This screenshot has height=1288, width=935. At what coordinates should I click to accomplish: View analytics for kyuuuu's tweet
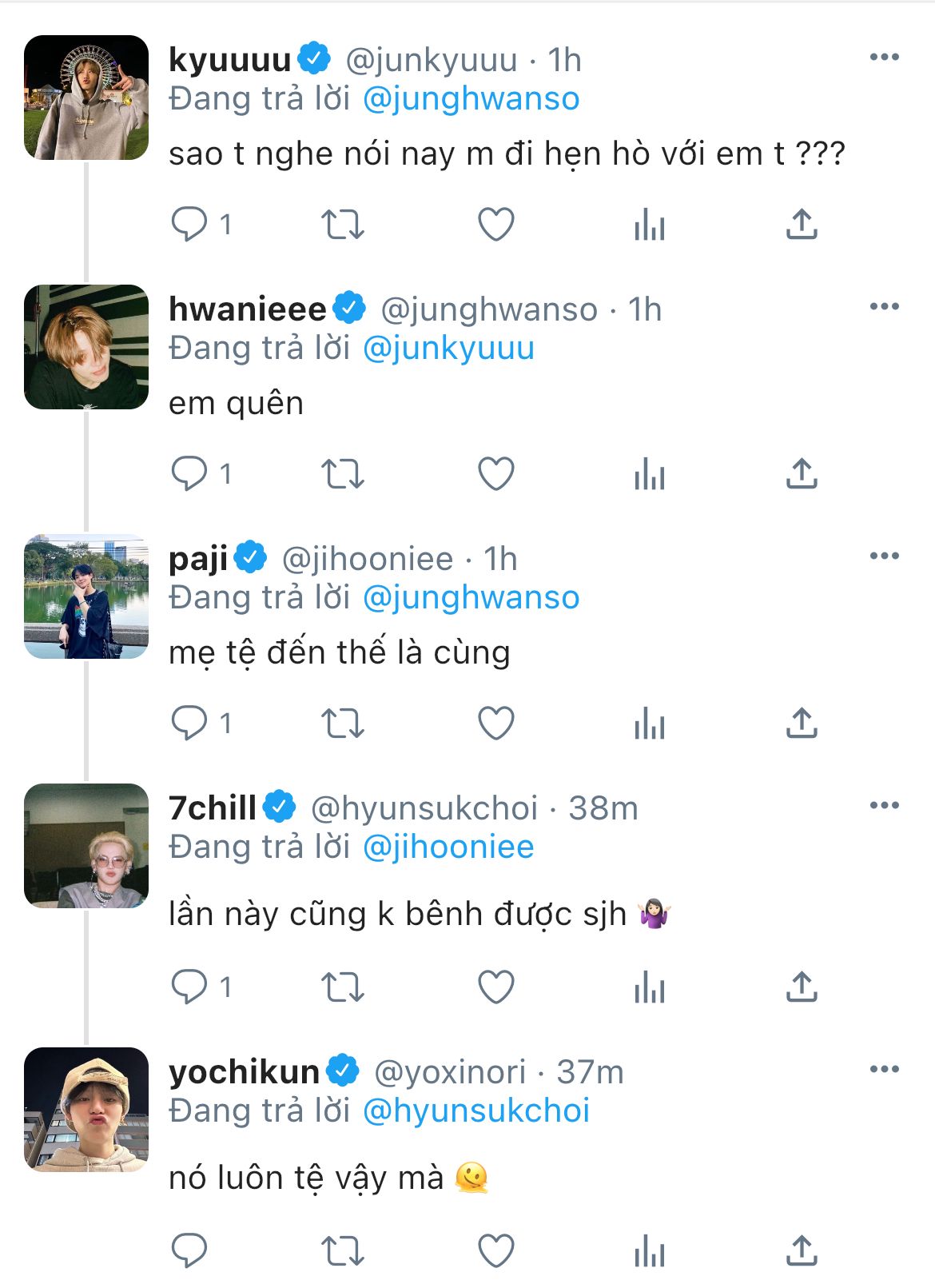649,225
